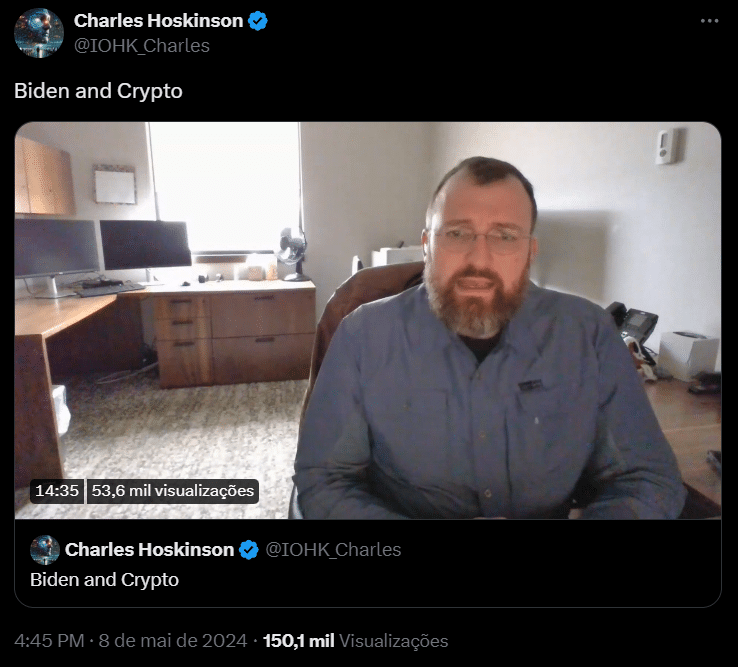The width and height of the screenshot is (738, 667).
Task: Click the 53,6 mil visualizações video label
Action: click(x=173, y=491)
